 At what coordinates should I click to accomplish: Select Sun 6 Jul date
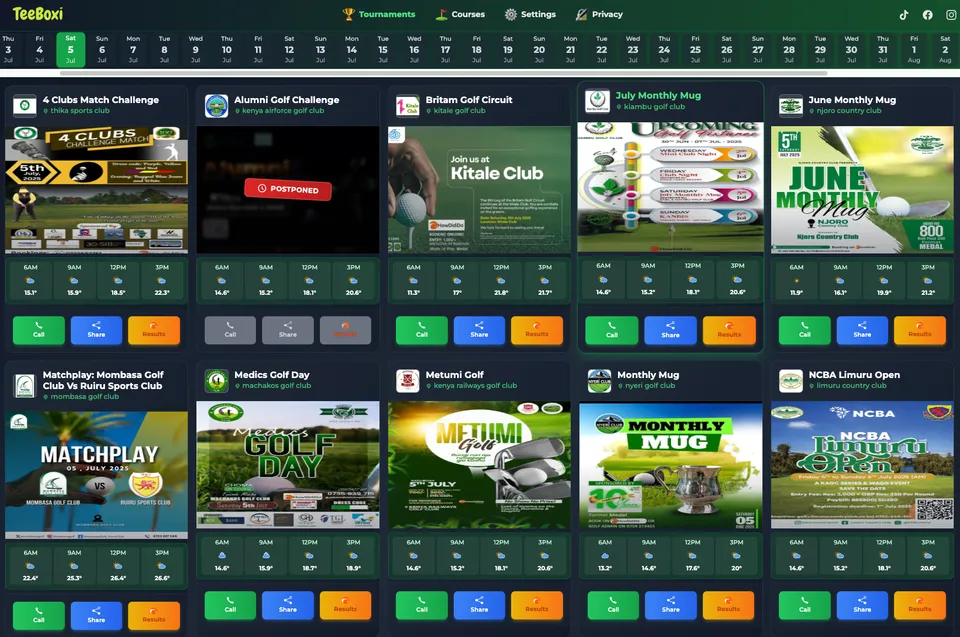102,49
